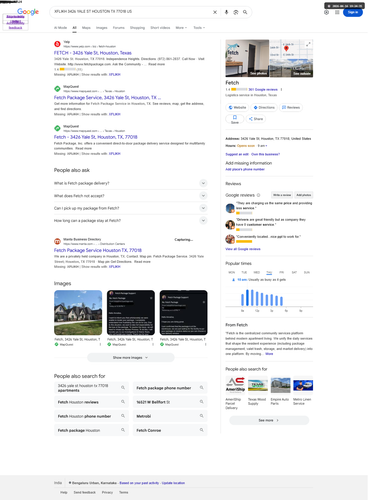
Task: Open Write a review button
Action: (x=282, y=195)
